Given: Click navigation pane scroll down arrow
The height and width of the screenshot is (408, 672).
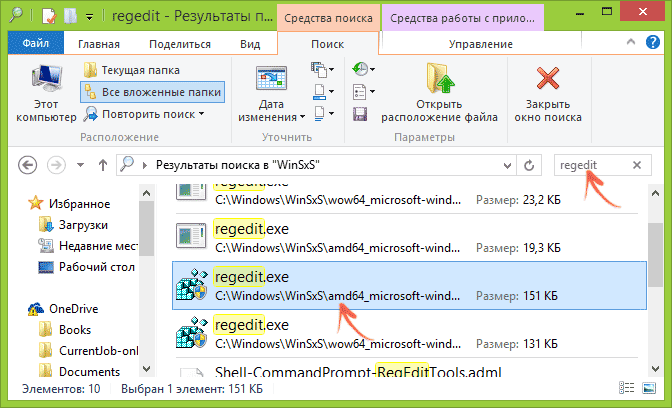Looking at the screenshot, I should [147, 369].
